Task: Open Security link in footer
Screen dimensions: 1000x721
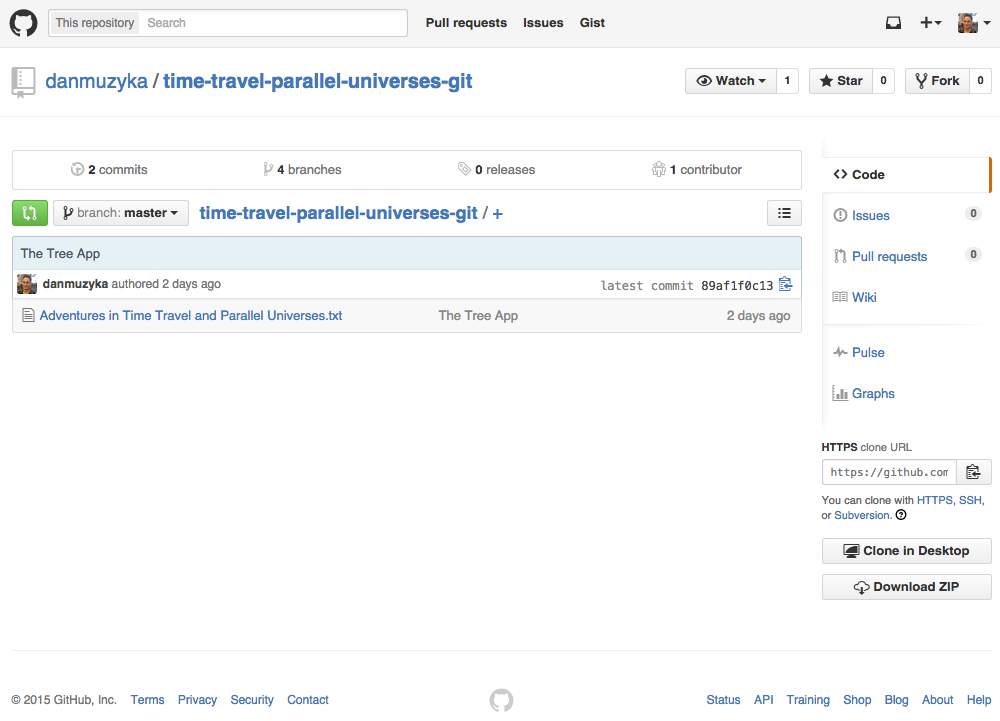Action: pos(252,700)
